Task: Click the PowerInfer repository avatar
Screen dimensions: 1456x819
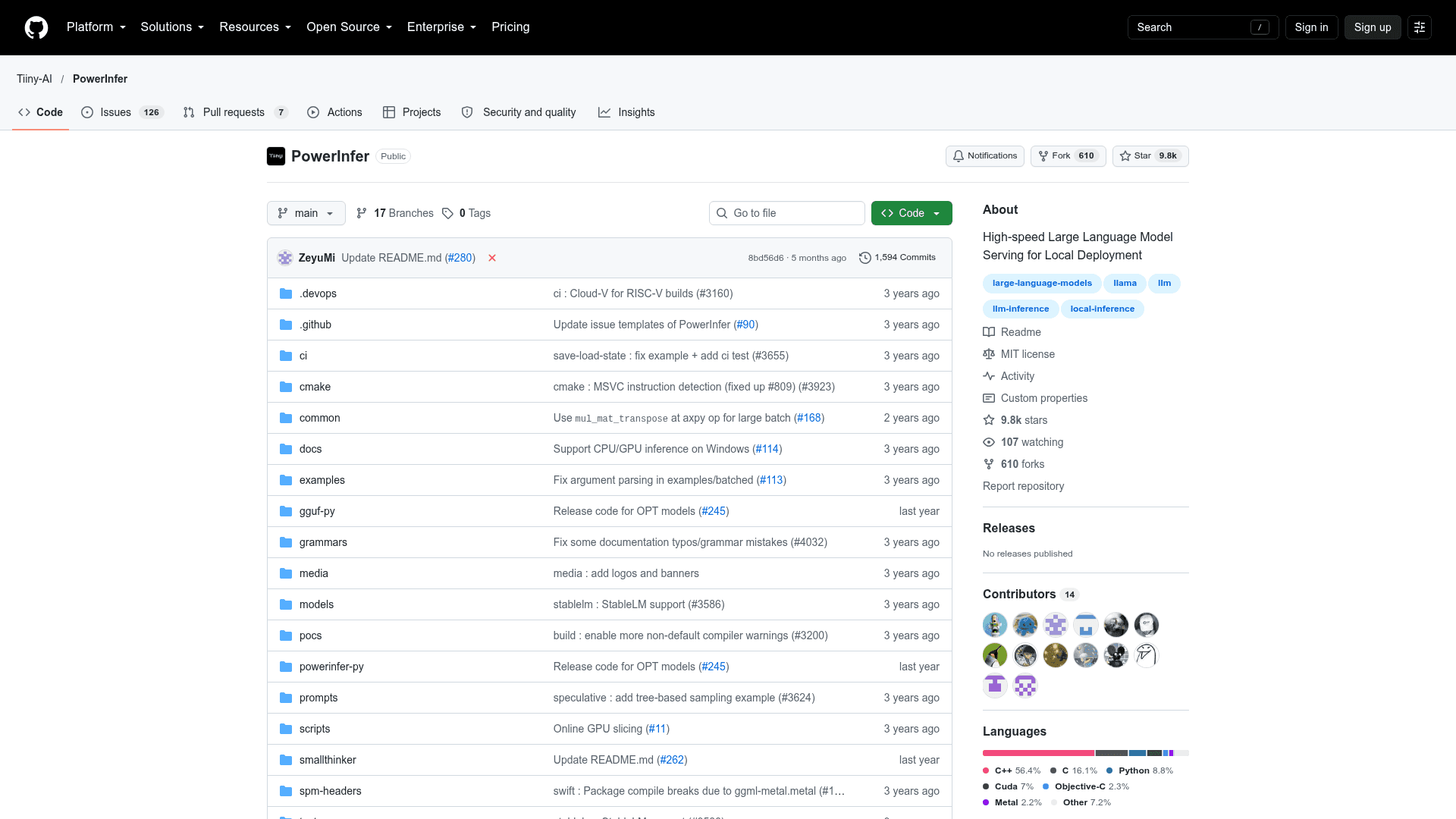Action: pyautogui.click(x=276, y=156)
